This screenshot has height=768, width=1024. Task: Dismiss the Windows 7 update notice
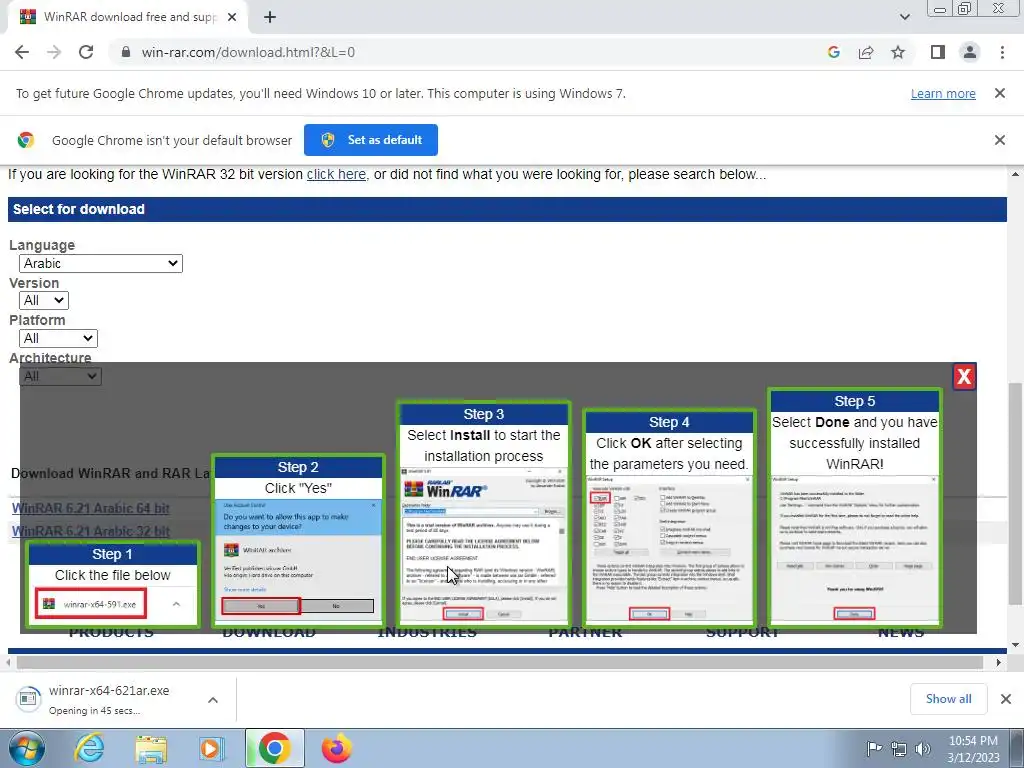(999, 93)
